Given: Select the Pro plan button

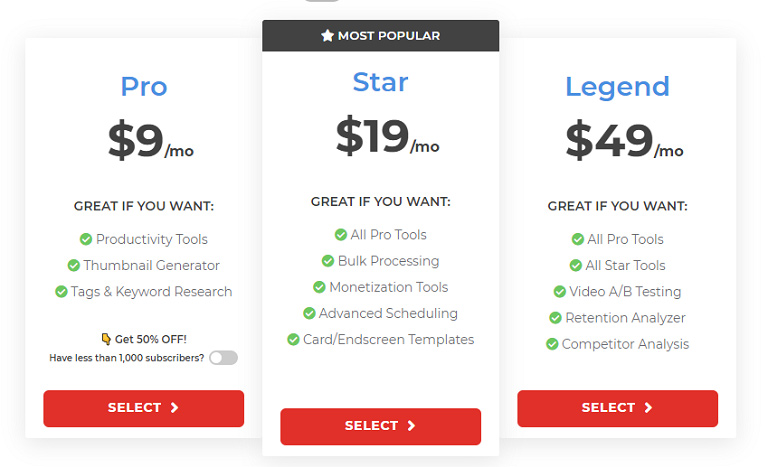Looking at the screenshot, I should point(144,408).
